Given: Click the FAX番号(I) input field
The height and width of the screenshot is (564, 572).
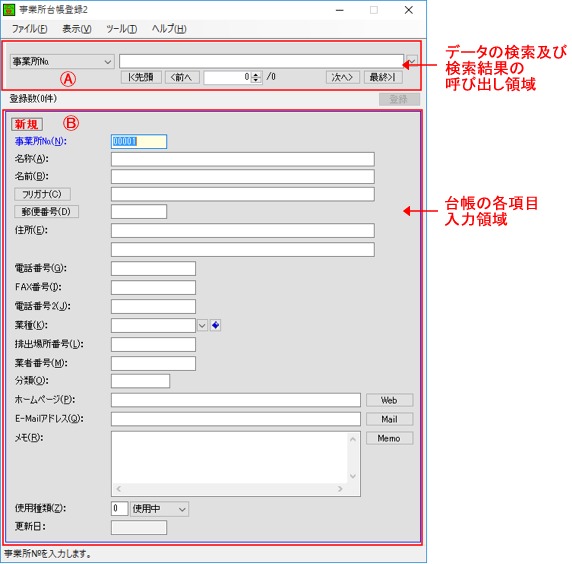Looking at the screenshot, I should (x=153, y=287).
